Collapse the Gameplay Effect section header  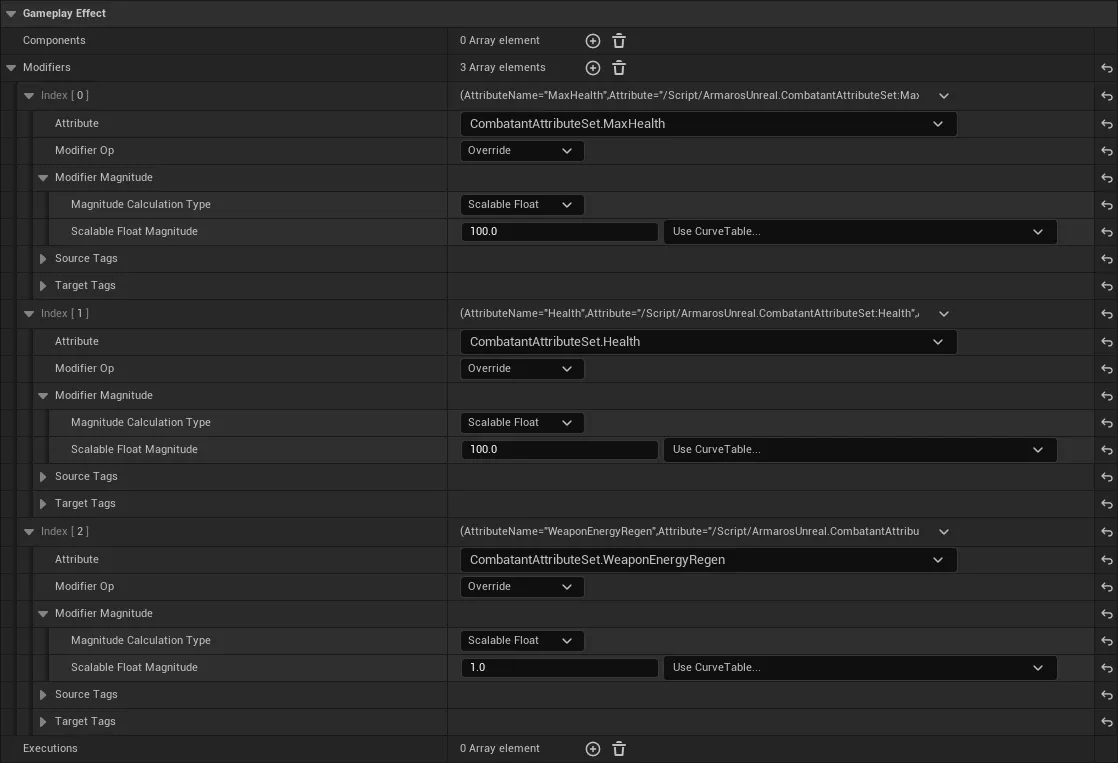tap(10, 13)
